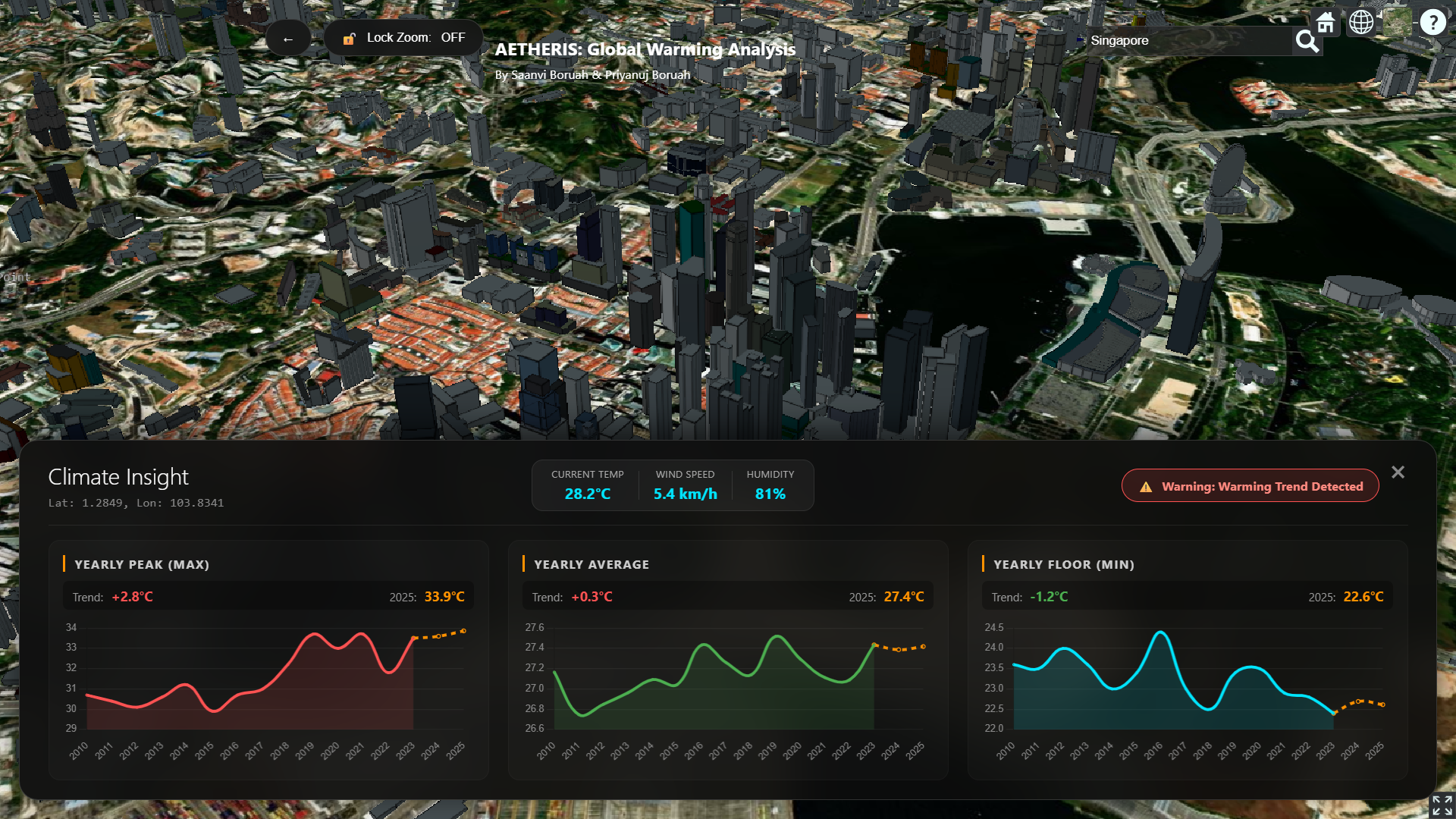Click the 2025 forecast point on Floor chart
The width and height of the screenshot is (1456, 819).
[x=1382, y=704]
